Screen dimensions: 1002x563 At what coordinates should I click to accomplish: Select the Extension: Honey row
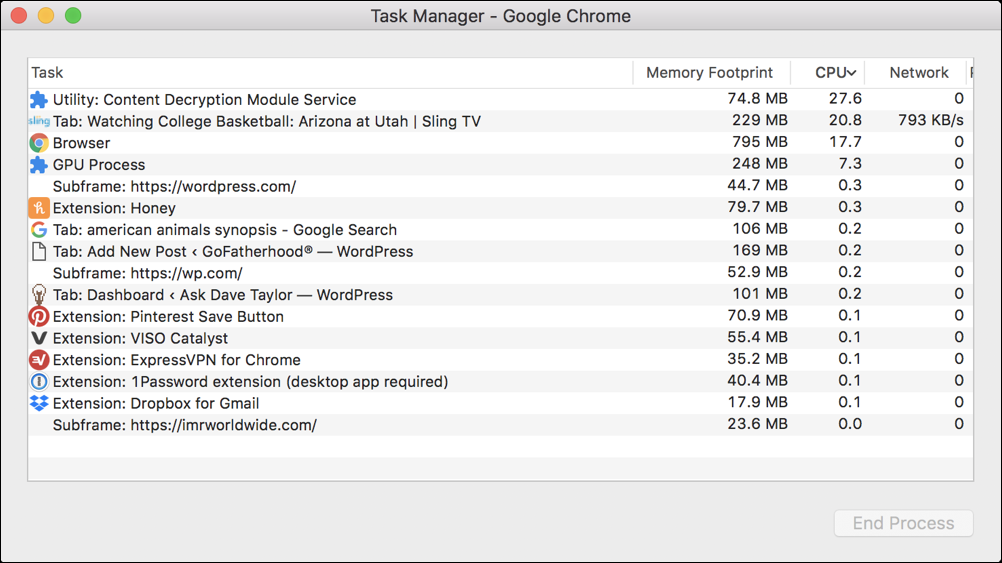coord(500,208)
